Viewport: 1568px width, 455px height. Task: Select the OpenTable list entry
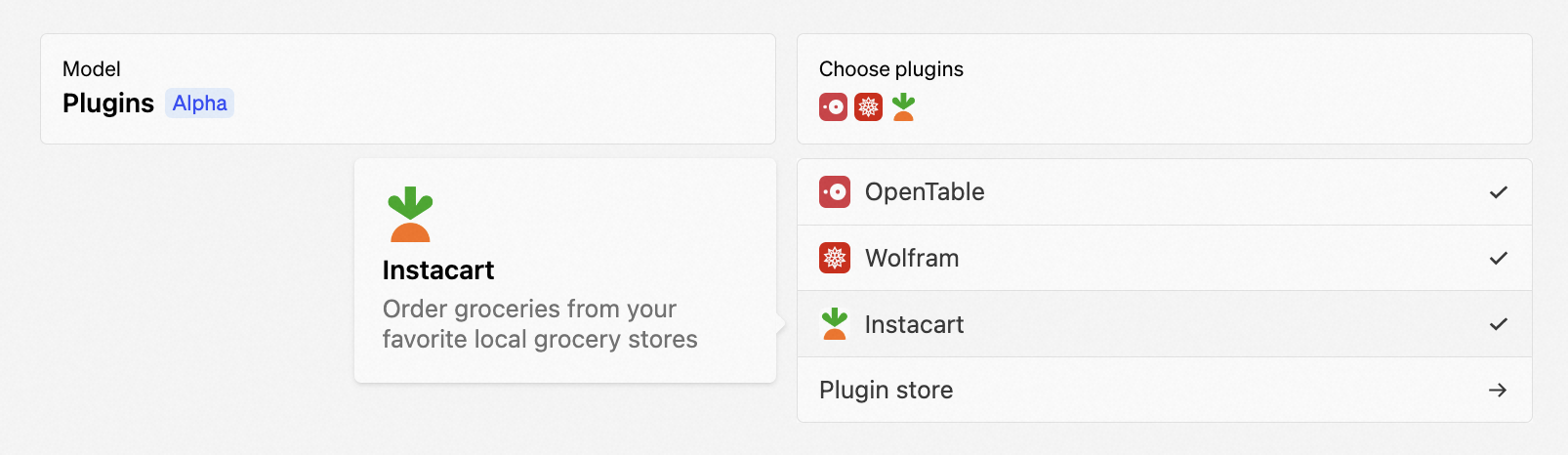tap(1165, 192)
